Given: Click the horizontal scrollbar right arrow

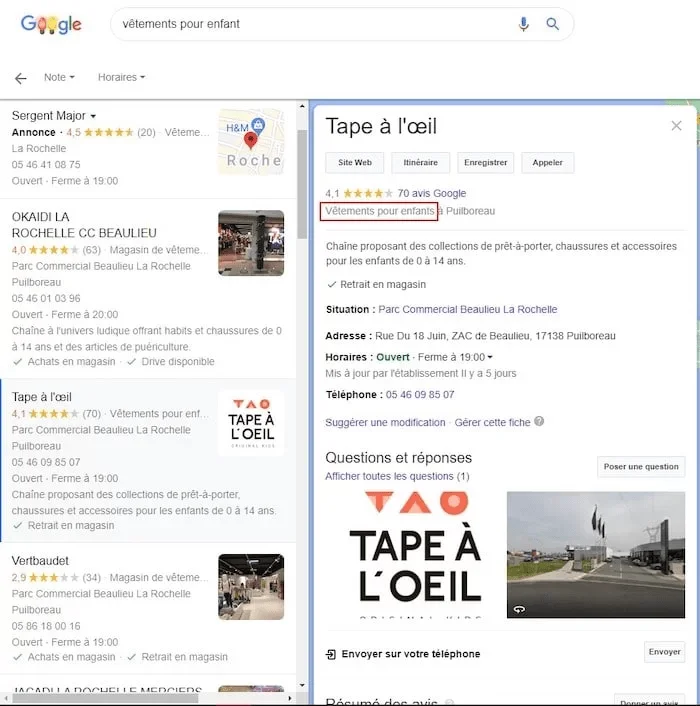Looking at the screenshot, I should [x=289, y=698].
